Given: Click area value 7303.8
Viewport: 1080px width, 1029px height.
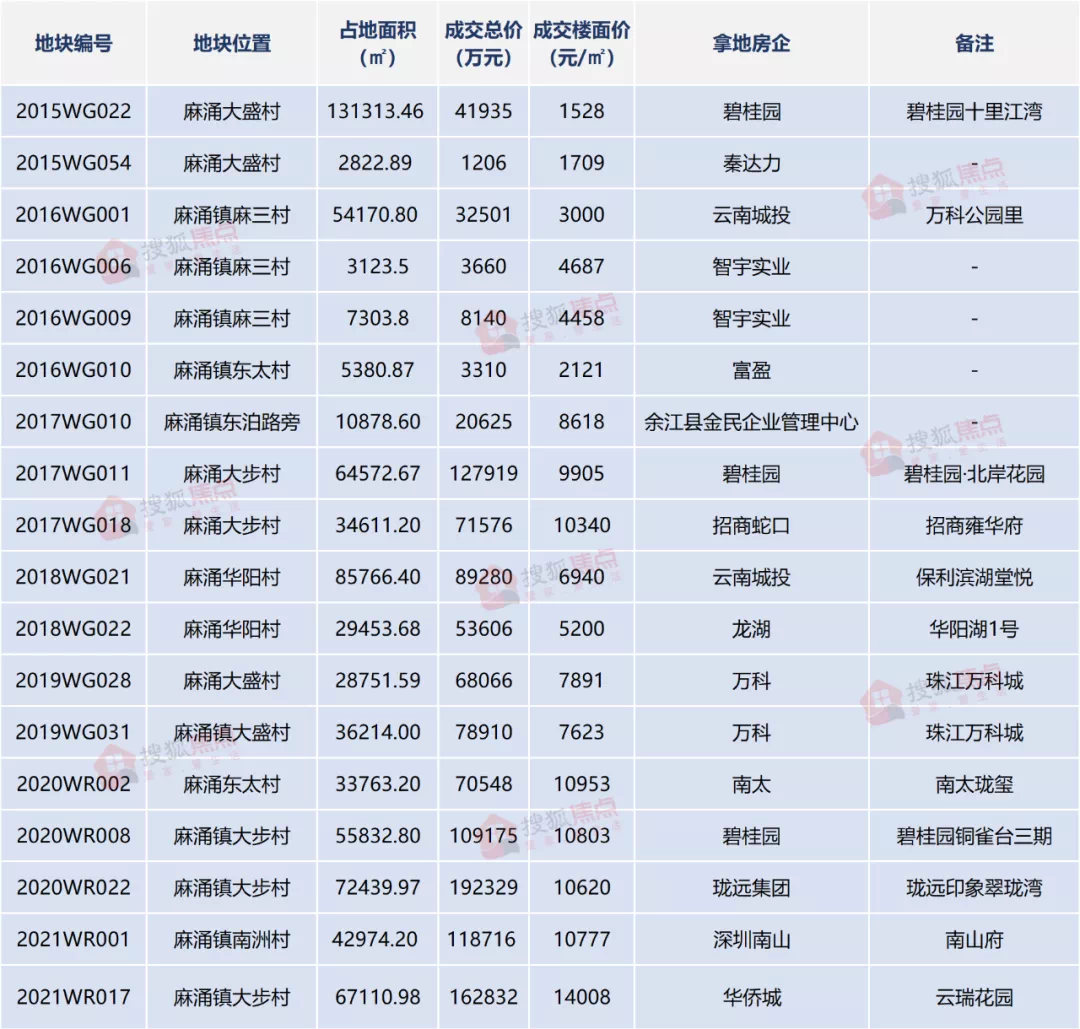Looking at the screenshot, I should click(x=377, y=318).
